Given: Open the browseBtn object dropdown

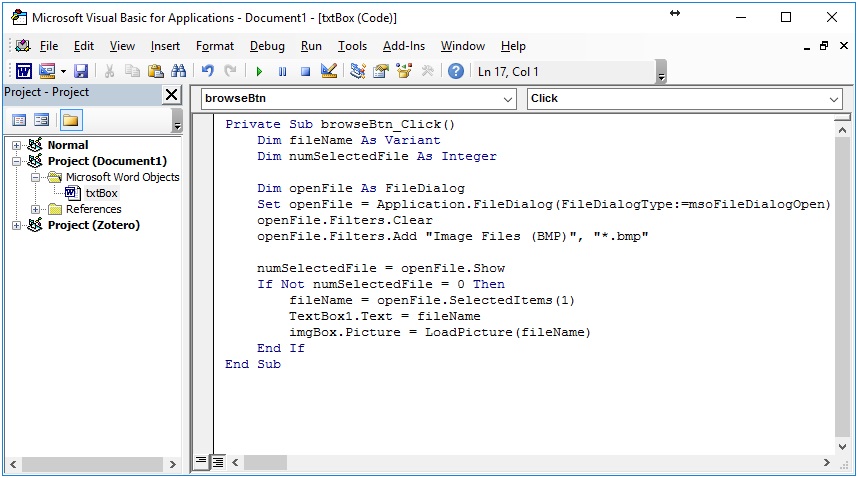Looking at the screenshot, I should [x=508, y=99].
